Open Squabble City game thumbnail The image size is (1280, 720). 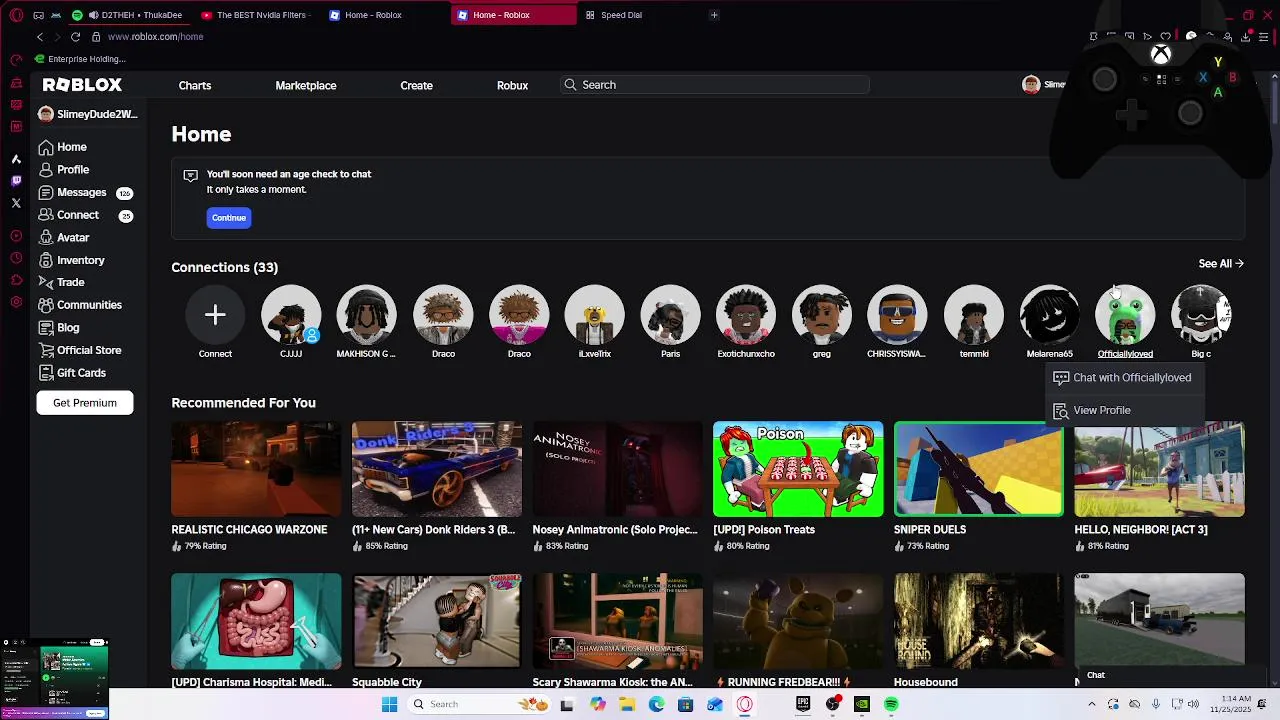pyautogui.click(x=436, y=621)
